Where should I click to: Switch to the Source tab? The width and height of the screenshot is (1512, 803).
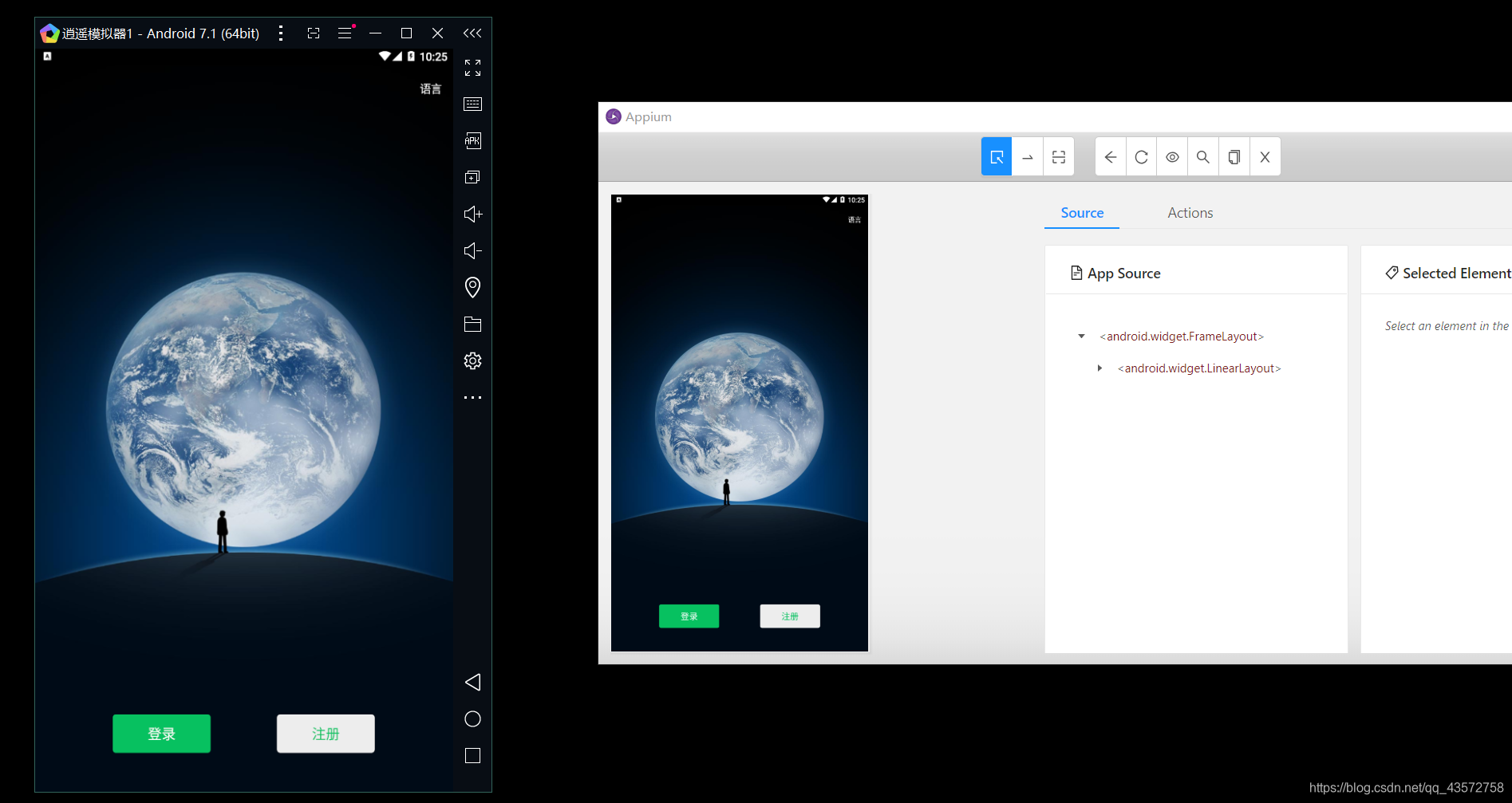(1082, 213)
